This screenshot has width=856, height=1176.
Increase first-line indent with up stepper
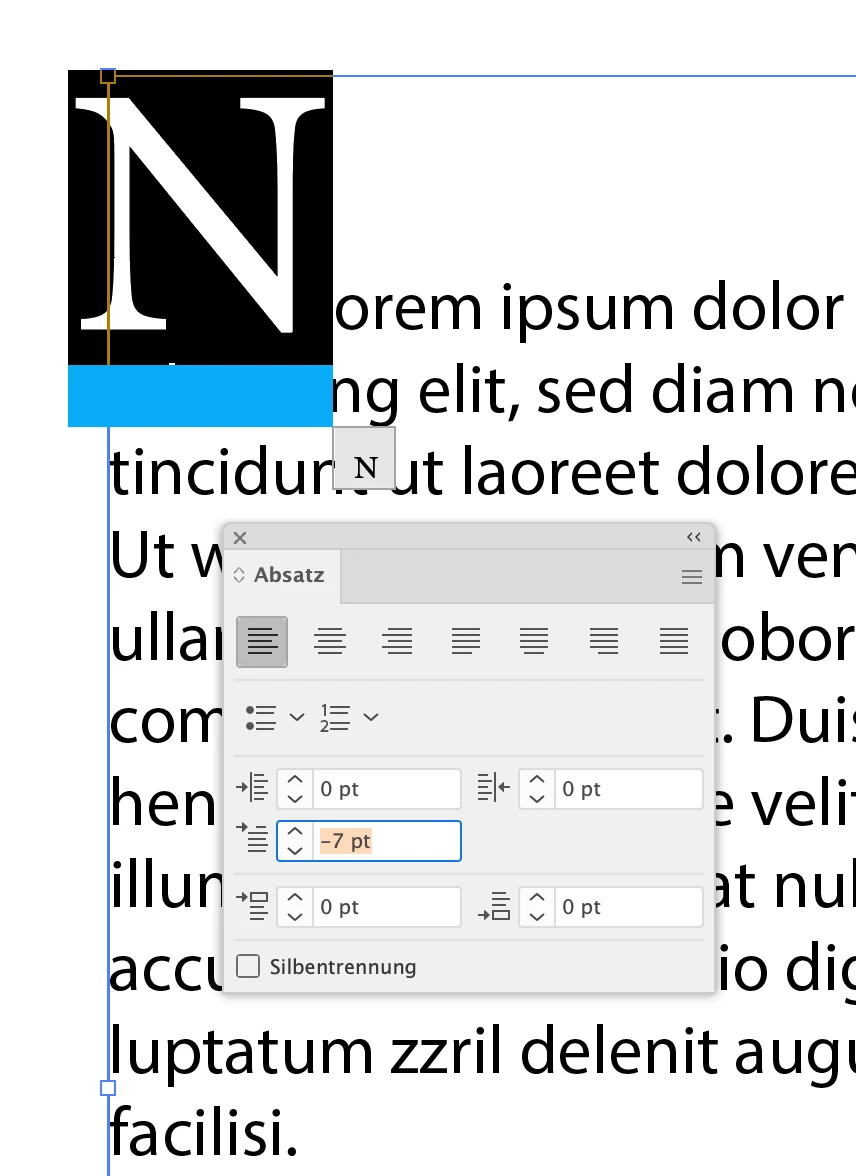tap(296, 831)
